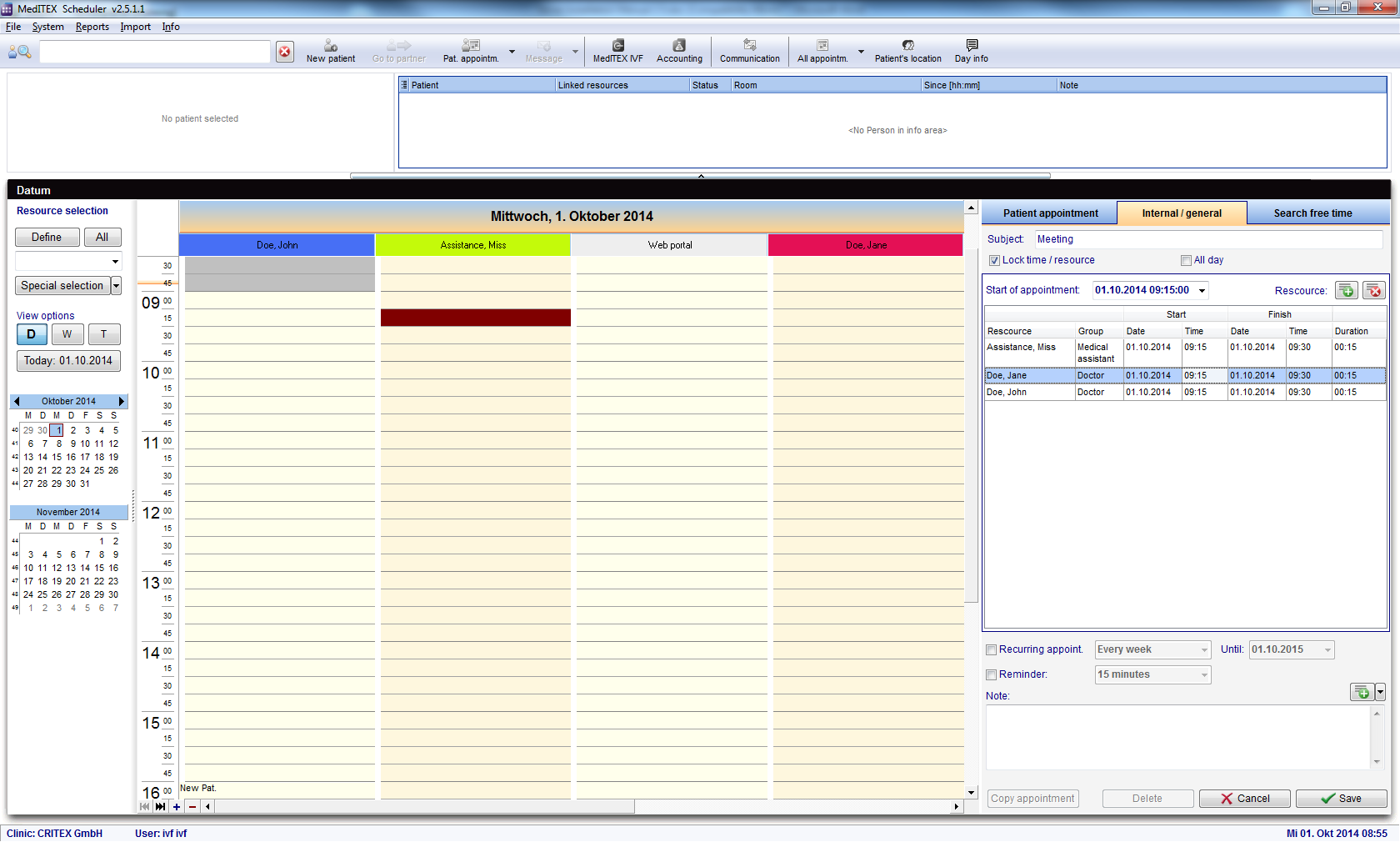
Task: Open the Special selection dropdown arrow
Action: [x=116, y=286]
